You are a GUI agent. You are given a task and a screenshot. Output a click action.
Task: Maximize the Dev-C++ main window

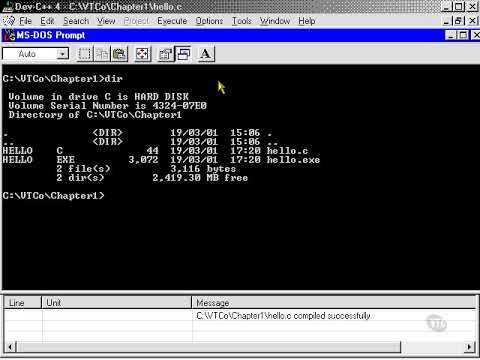(459, 6)
